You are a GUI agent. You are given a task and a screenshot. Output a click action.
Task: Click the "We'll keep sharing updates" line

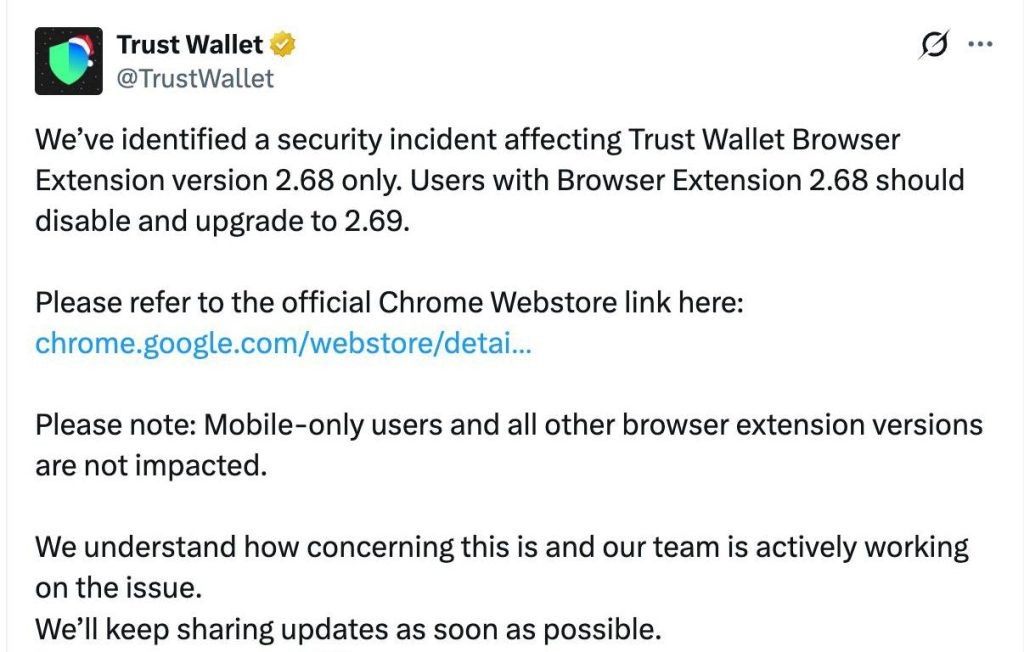(348, 629)
